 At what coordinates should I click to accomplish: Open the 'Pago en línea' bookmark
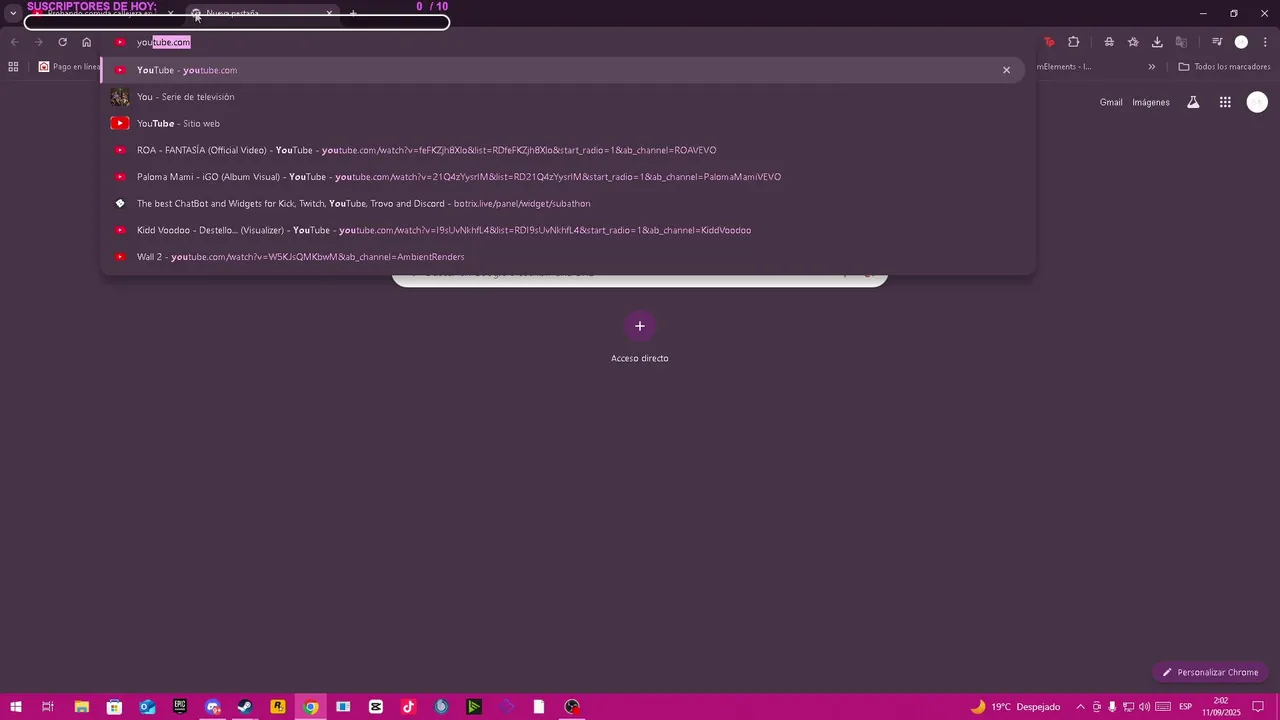click(x=69, y=67)
